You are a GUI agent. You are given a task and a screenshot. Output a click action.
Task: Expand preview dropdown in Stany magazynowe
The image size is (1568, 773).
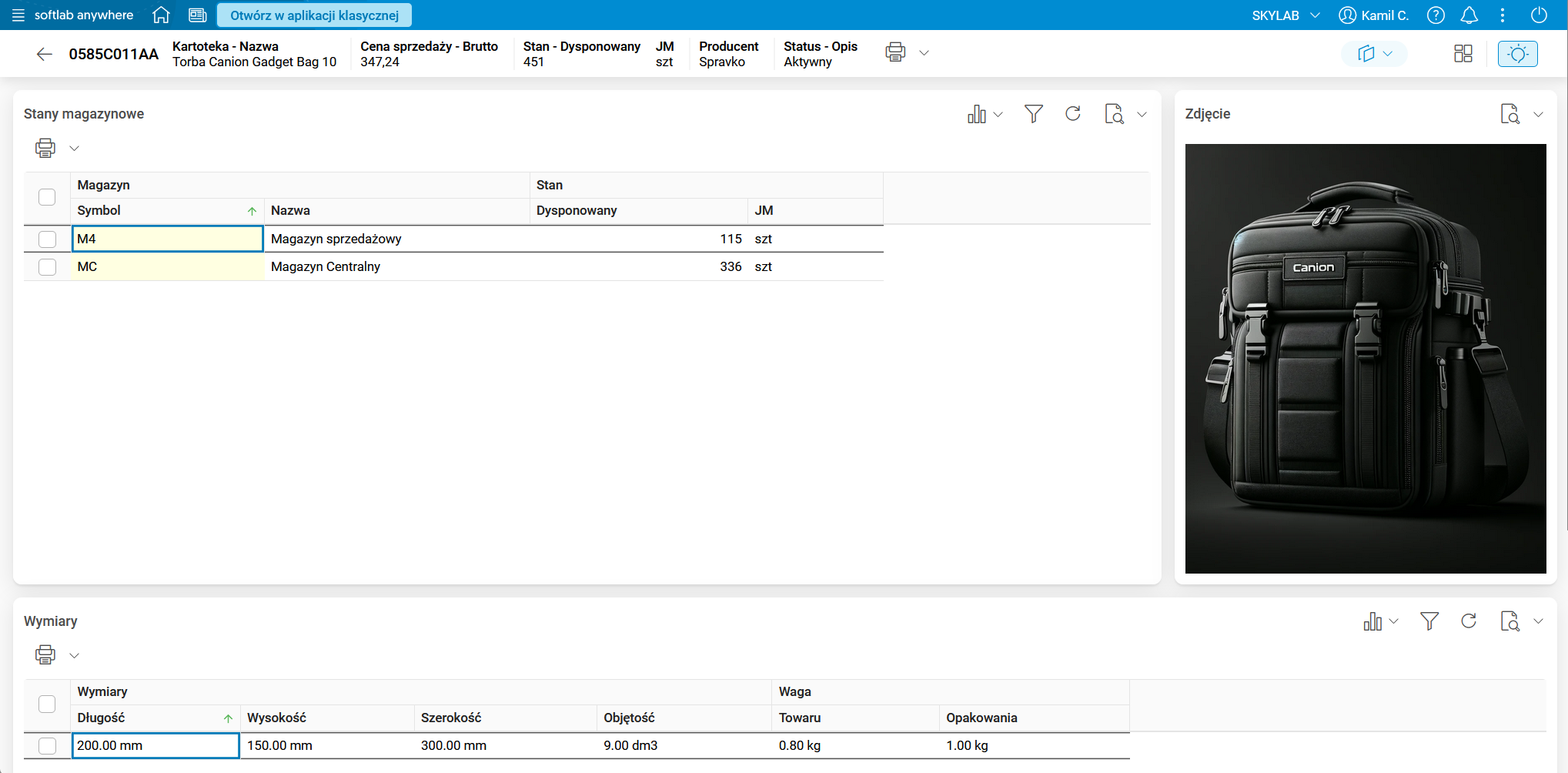pos(1142,115)
